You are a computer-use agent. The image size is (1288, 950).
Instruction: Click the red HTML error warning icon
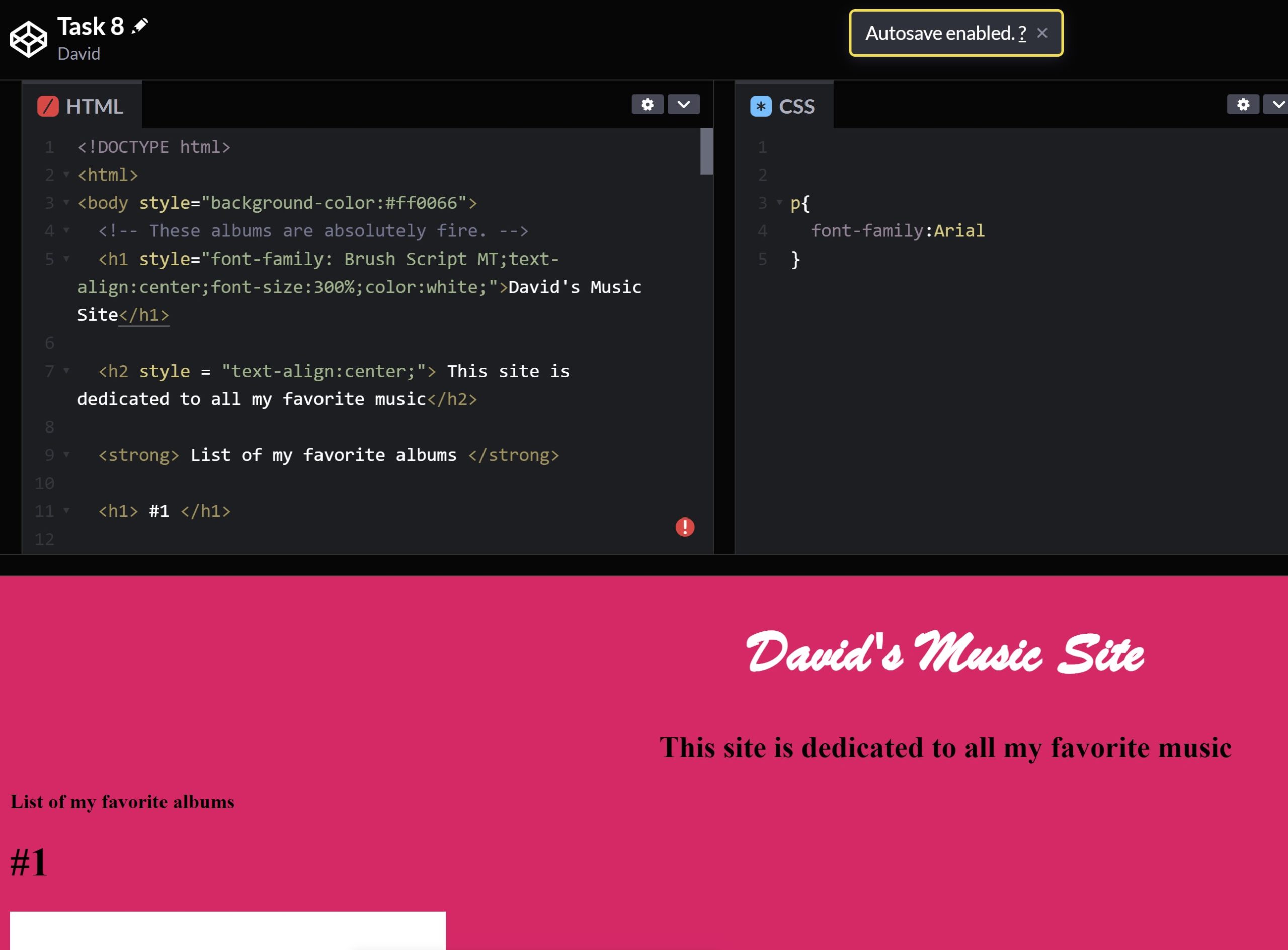685,527
